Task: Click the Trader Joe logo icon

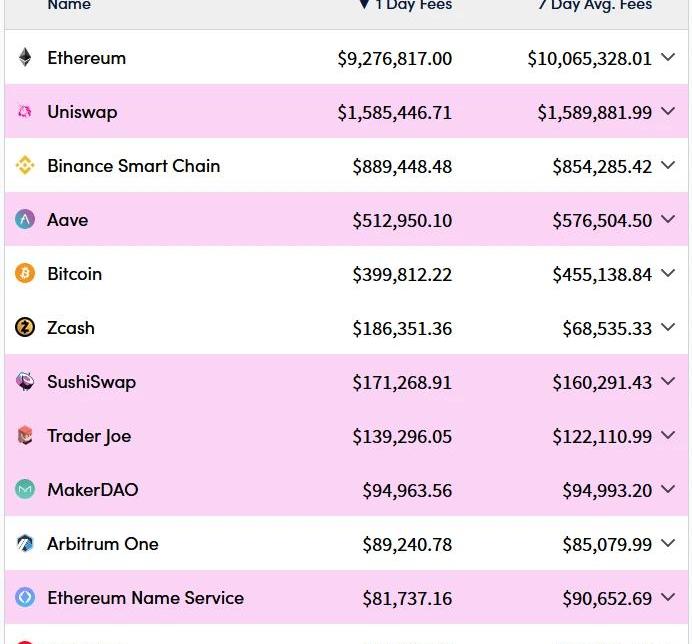Action: [25, 436]
